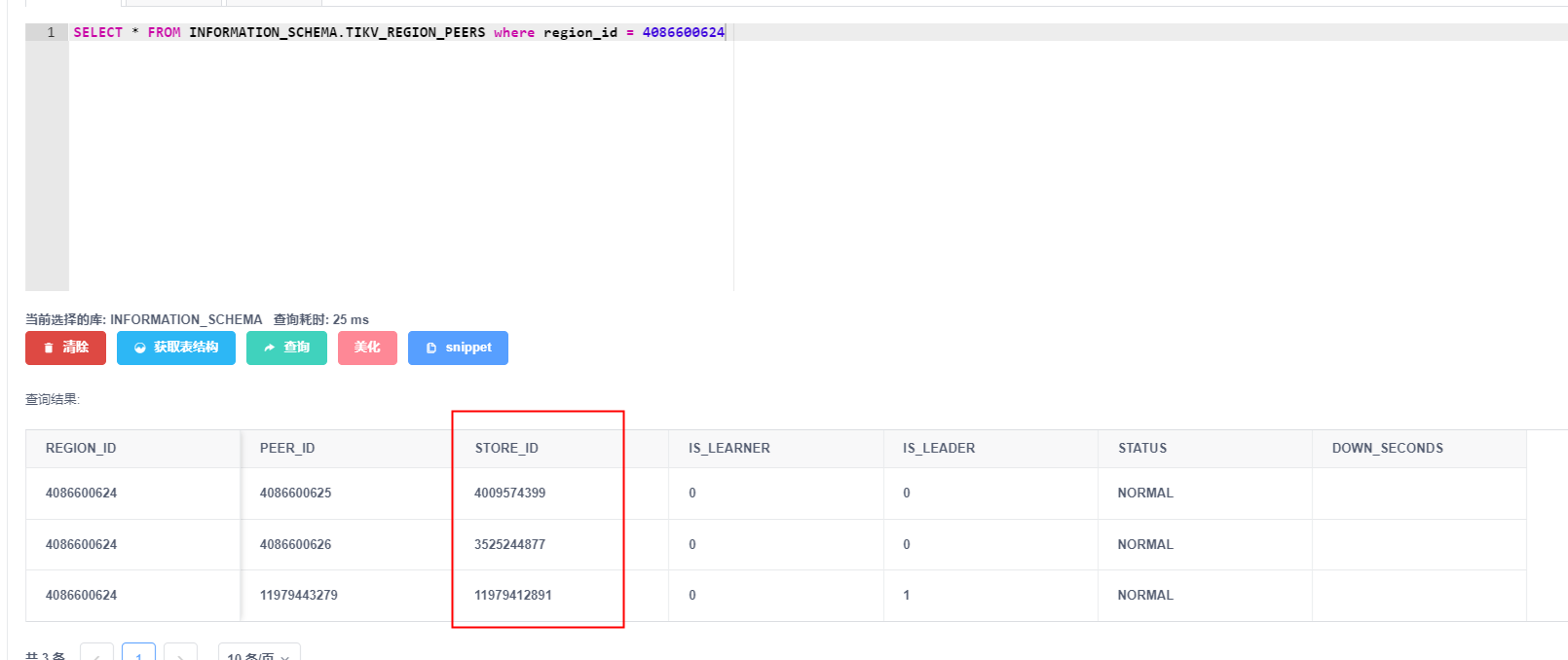This screenshot has height=660, width=1568.
Task: Go to next results page arrow
Action: (180, 655)
